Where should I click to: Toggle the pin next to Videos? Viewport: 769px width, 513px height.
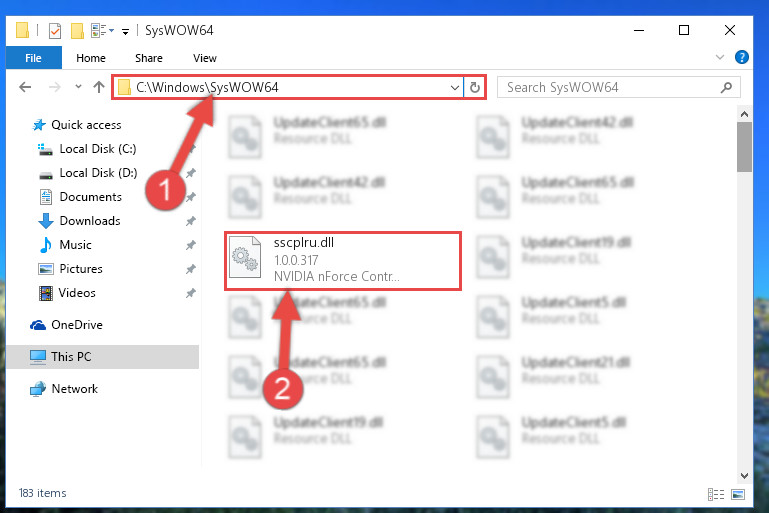[x=190, y=293]
